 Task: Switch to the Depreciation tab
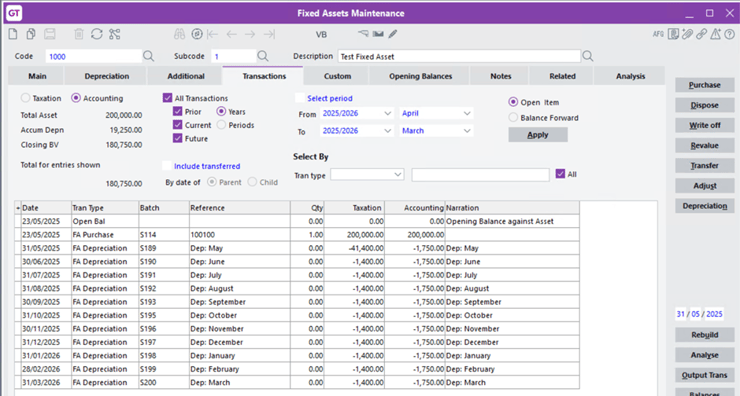(x=107, y=76)
